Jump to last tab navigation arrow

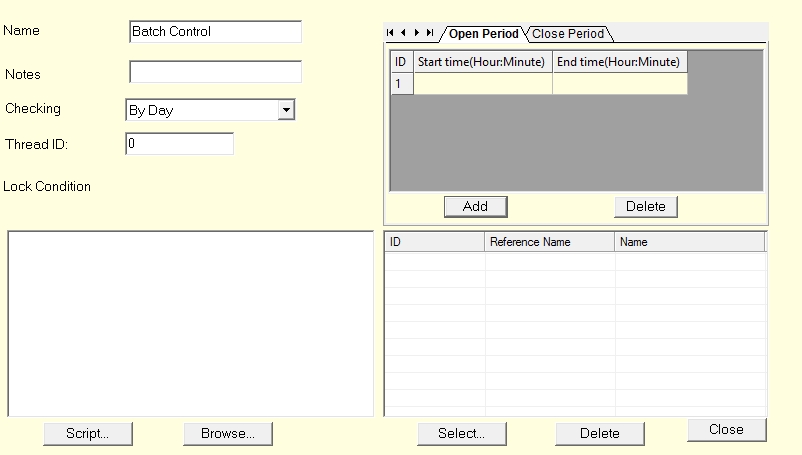(x=429, y=34)
